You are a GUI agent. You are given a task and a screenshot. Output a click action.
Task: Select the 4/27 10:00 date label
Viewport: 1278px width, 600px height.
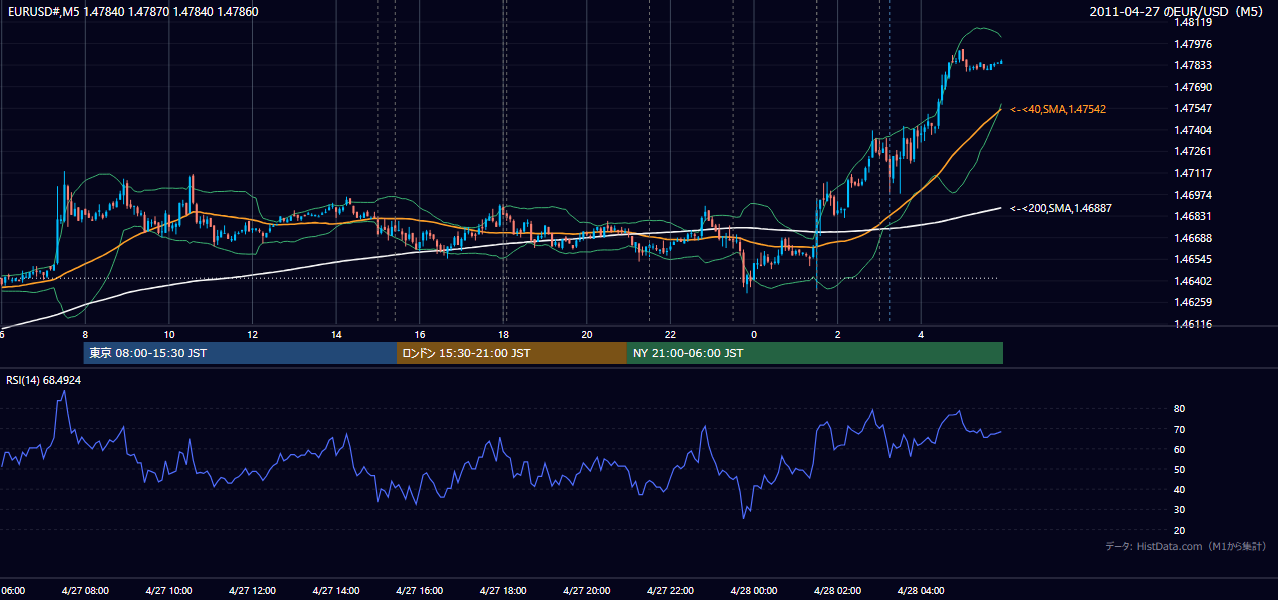coord(169,591)
